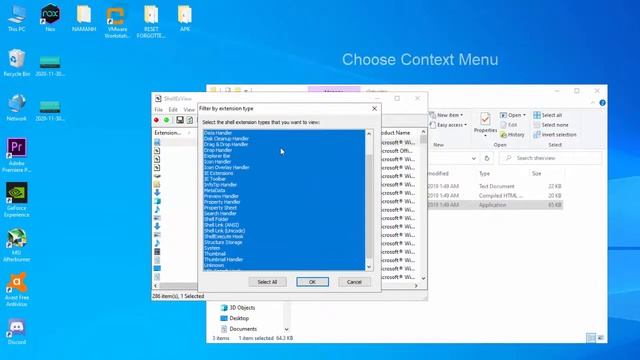This screenshot has width=640, height=360.
Task: Click Select All in the filter dialog
Action: point(267,282)
